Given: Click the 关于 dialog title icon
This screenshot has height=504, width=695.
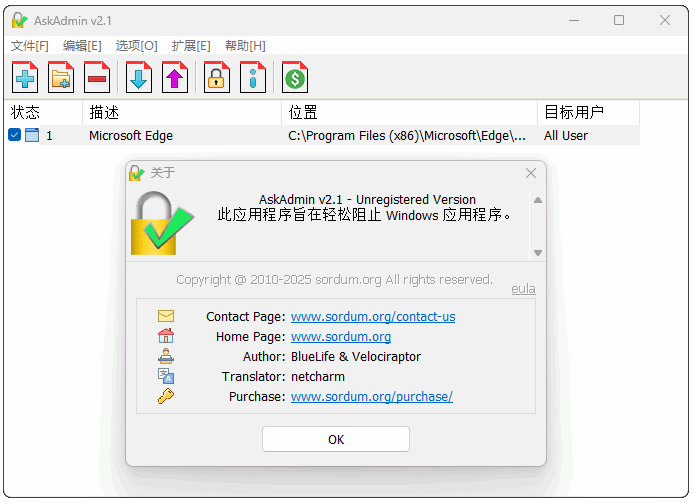Looking at the screenshot, I should pos(137,173).
